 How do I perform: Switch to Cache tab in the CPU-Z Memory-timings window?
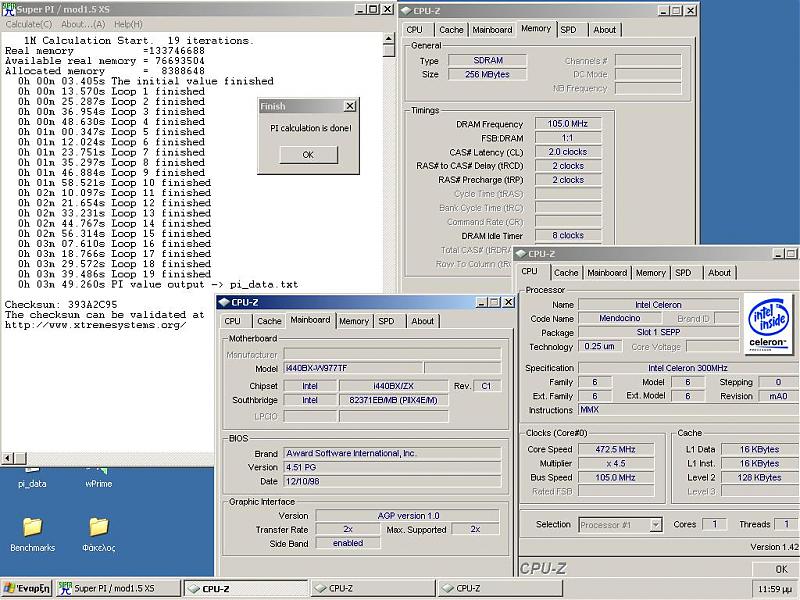(451, 30)
